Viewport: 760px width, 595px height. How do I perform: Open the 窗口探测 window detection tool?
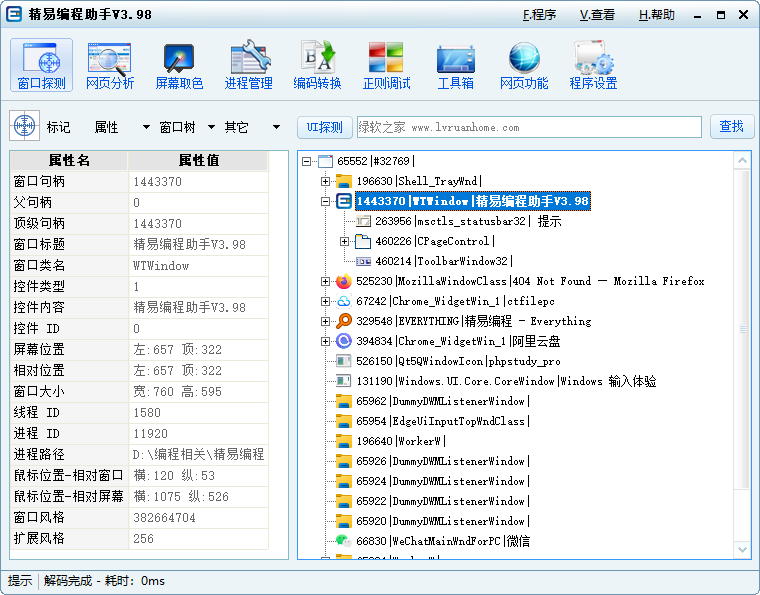click(x=41, y=66)
